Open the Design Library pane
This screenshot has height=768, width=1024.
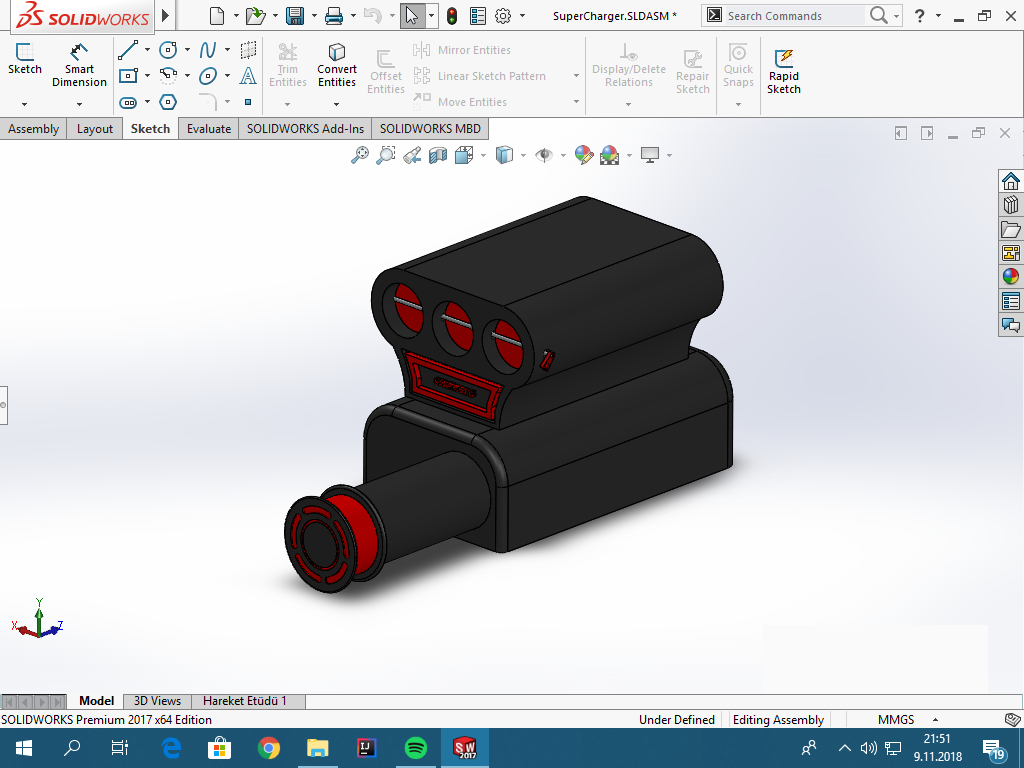pos(1011,205)
